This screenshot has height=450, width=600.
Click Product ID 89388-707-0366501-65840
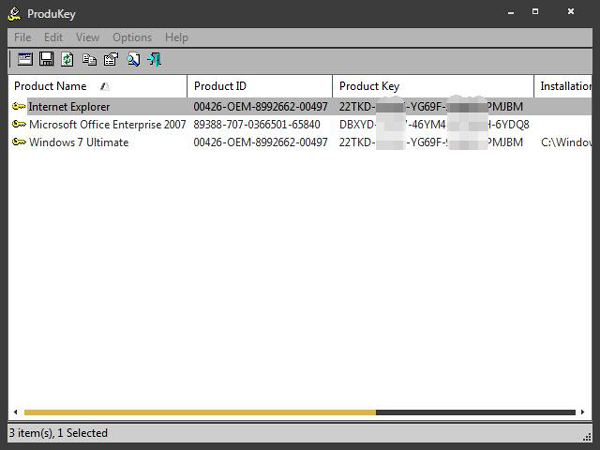(x=257, y=124)
